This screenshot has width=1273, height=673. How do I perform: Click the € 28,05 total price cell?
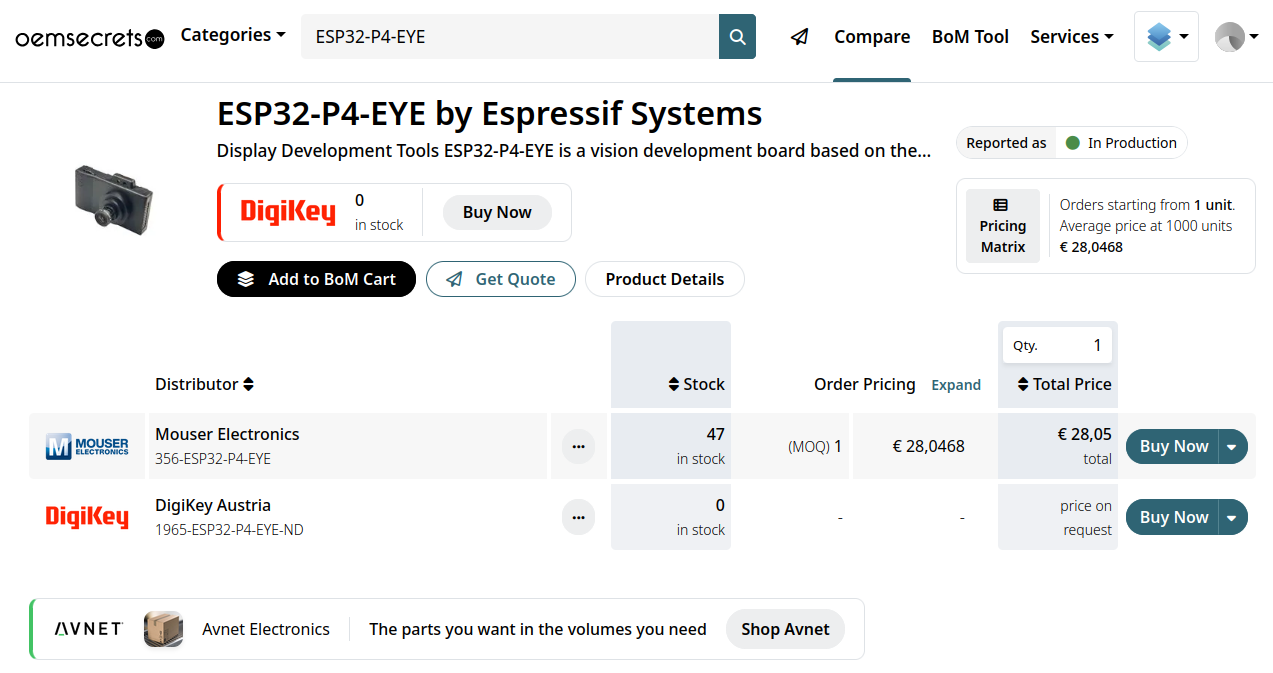(1058, 446)
